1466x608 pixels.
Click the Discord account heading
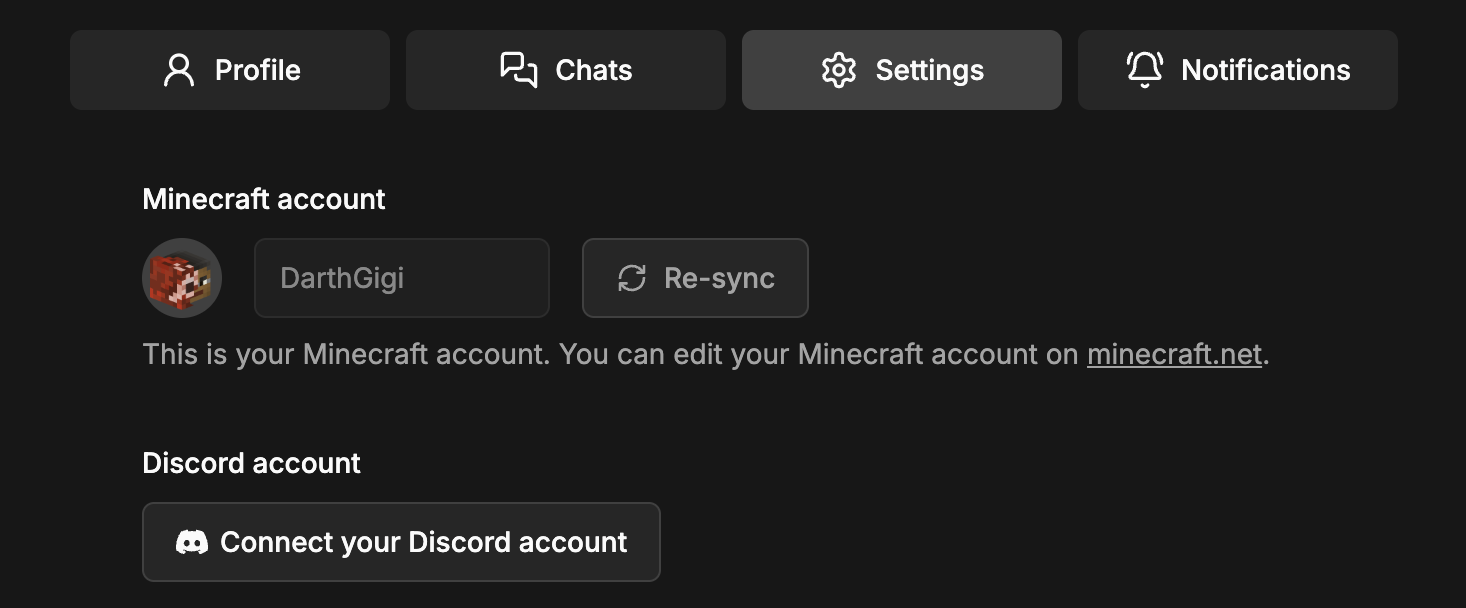point(251,463)
